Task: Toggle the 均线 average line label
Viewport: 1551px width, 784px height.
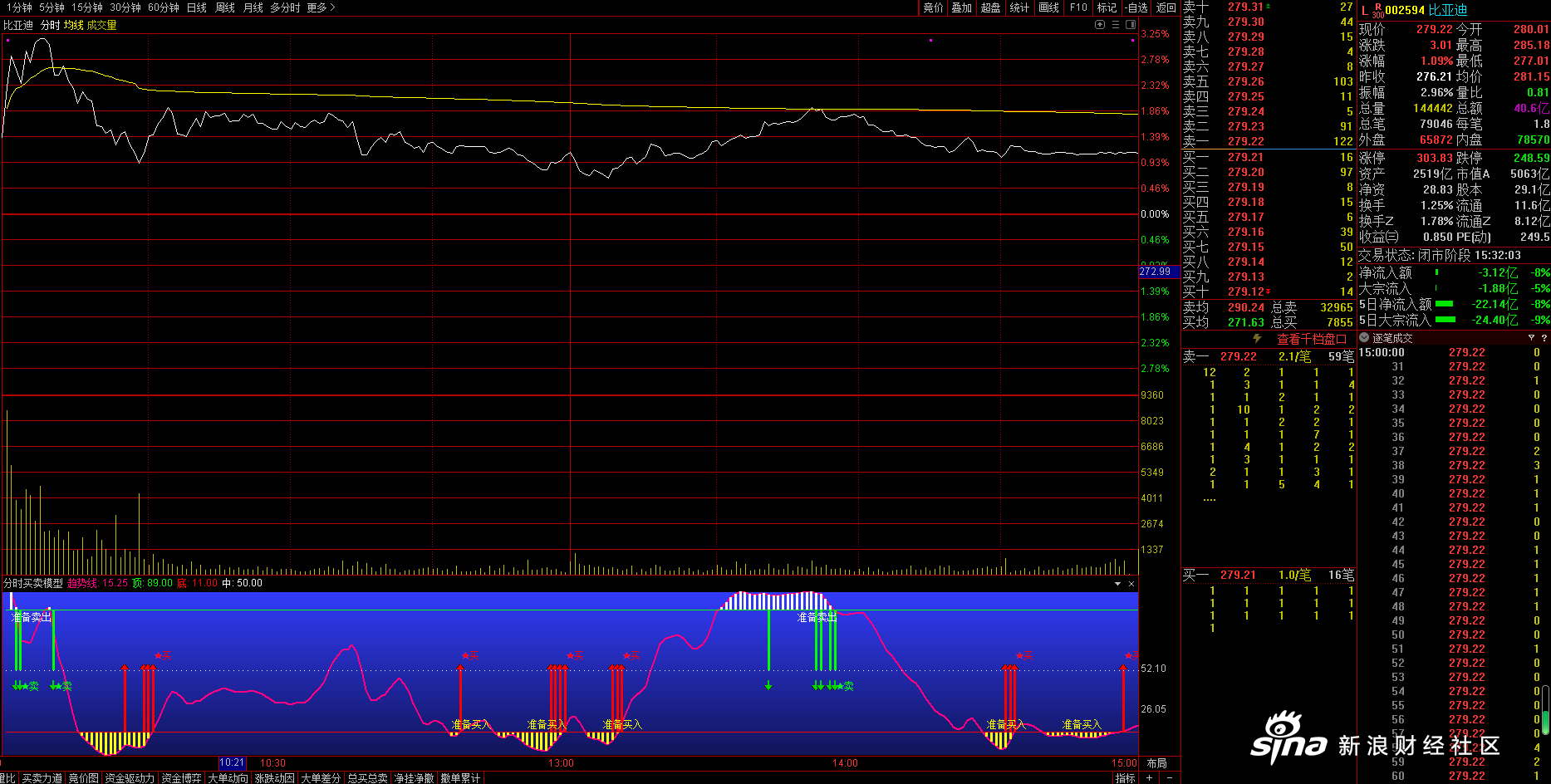Action: tap(74, 26)
